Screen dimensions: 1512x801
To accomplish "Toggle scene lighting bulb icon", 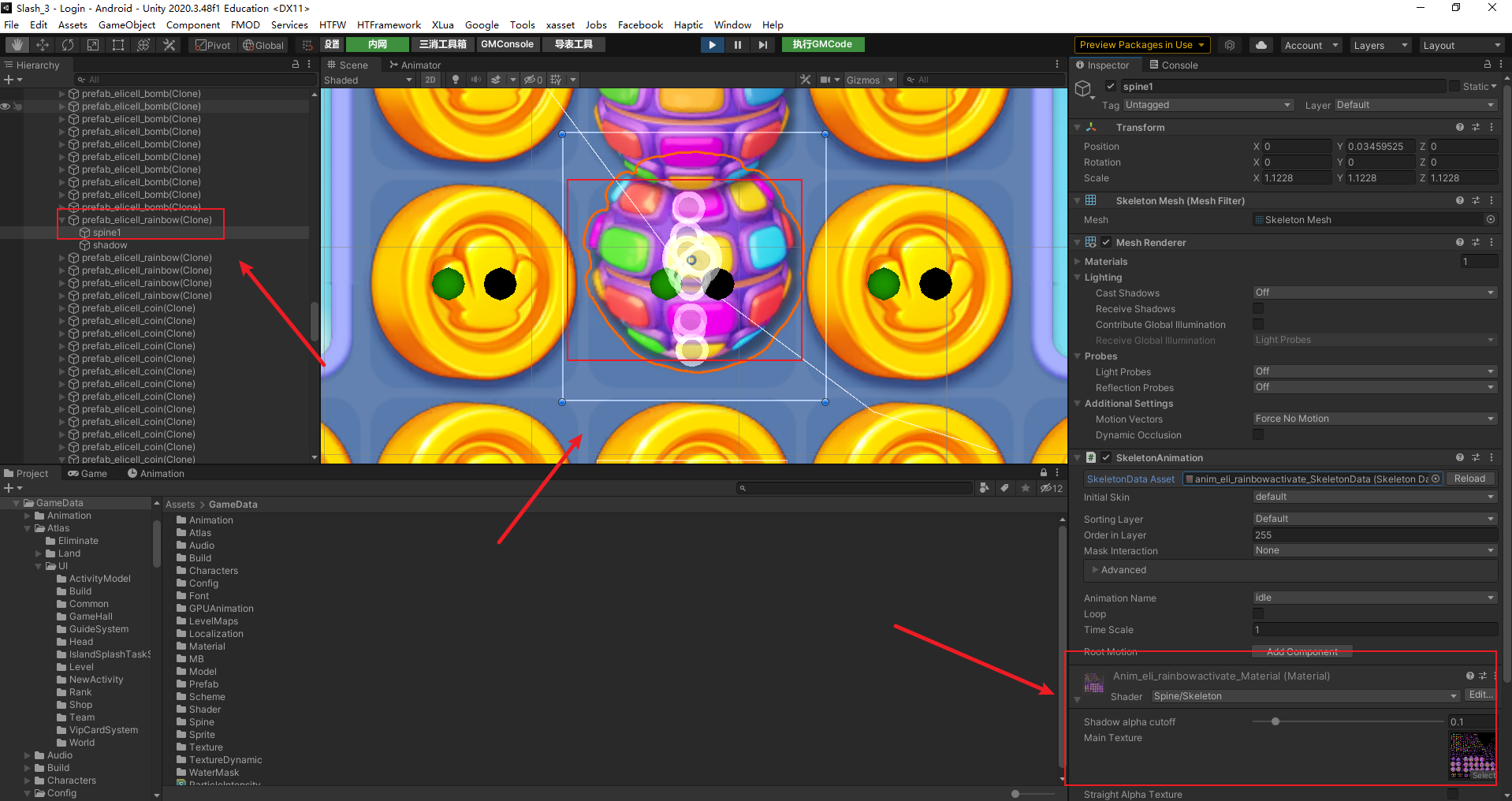I will [456, 80].
